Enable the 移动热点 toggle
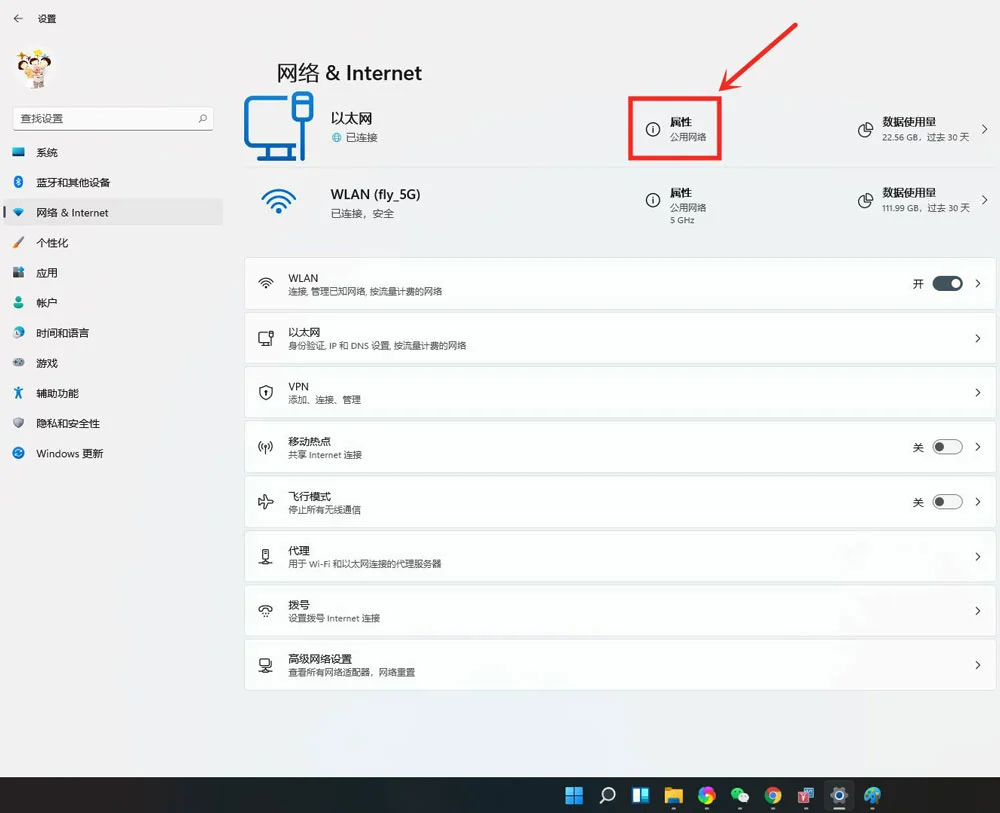Image resolution: width=1000 pixels, height=813 pixels. click(x=947, y=447)
